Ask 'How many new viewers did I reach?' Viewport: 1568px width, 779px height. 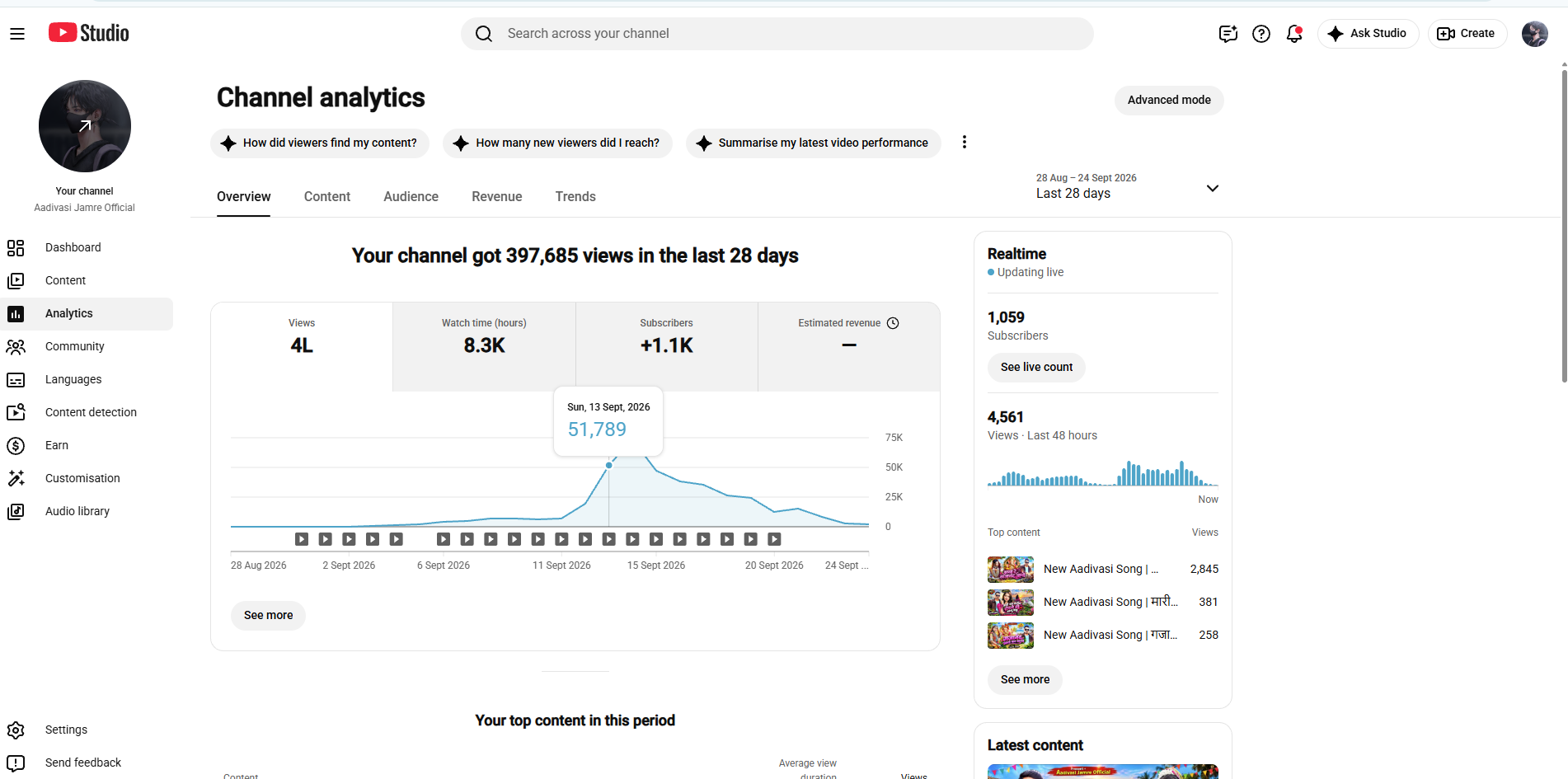[557, 143]
